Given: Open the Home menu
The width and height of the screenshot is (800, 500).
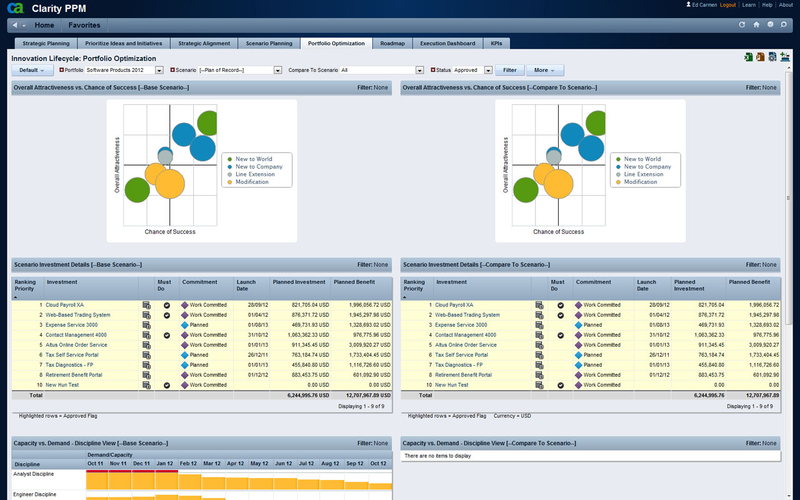Looking at the screenshot, I should 44,25.
